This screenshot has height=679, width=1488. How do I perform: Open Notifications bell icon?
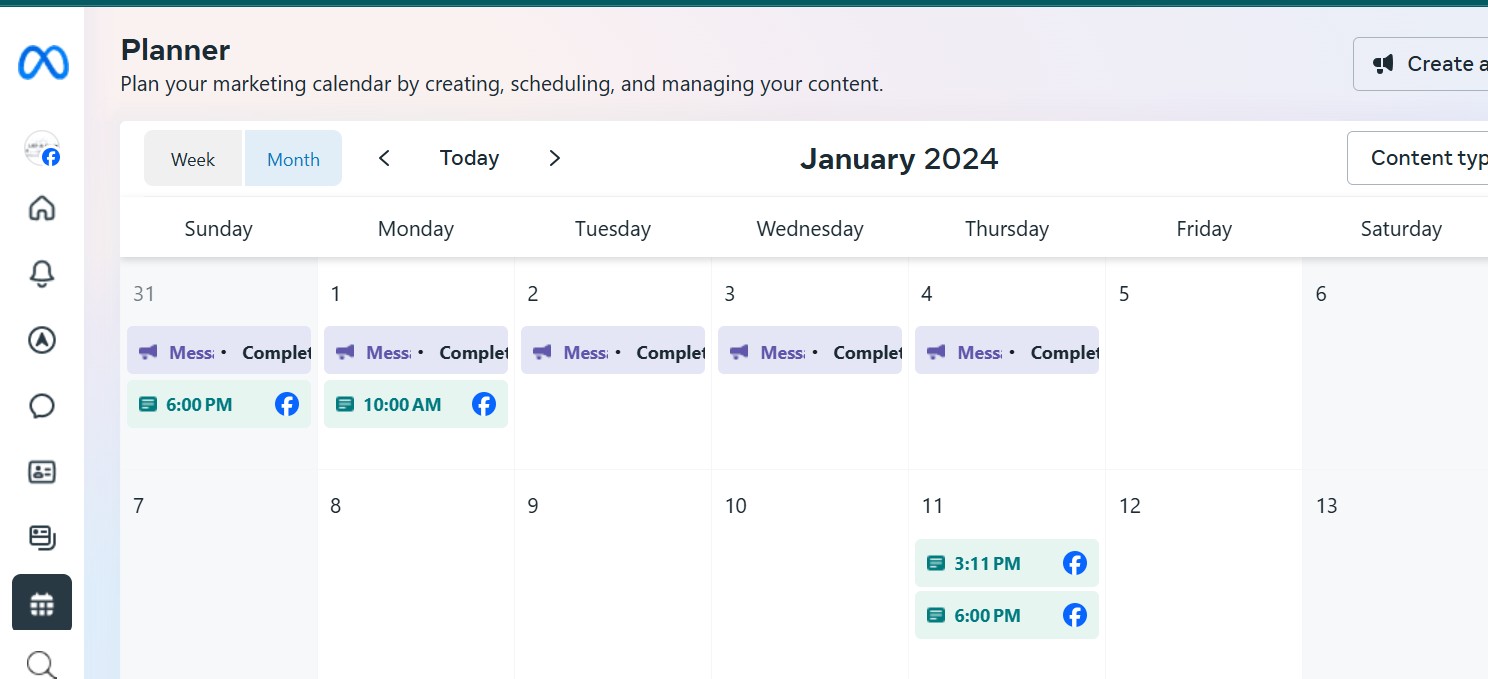42,274
